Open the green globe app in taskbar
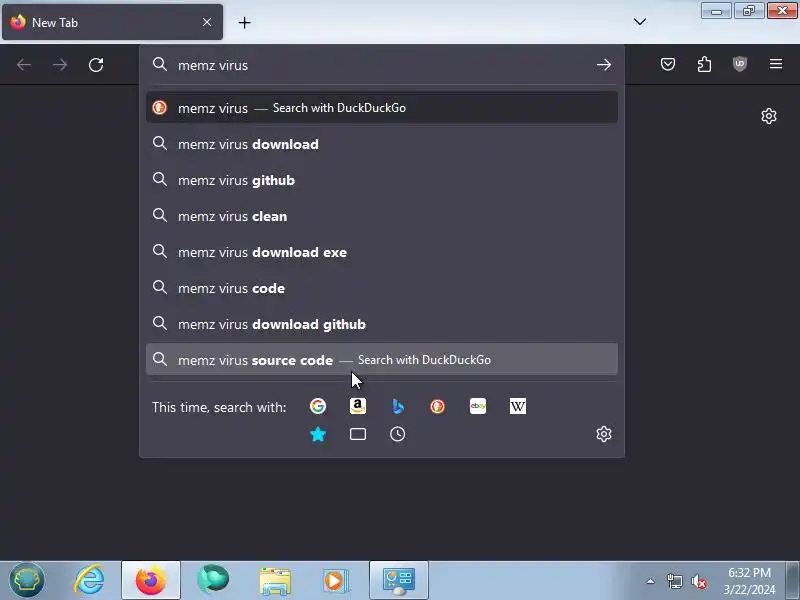Image resolution: width=800 pixels, height=600 pixels. click(x=213, y=580)
